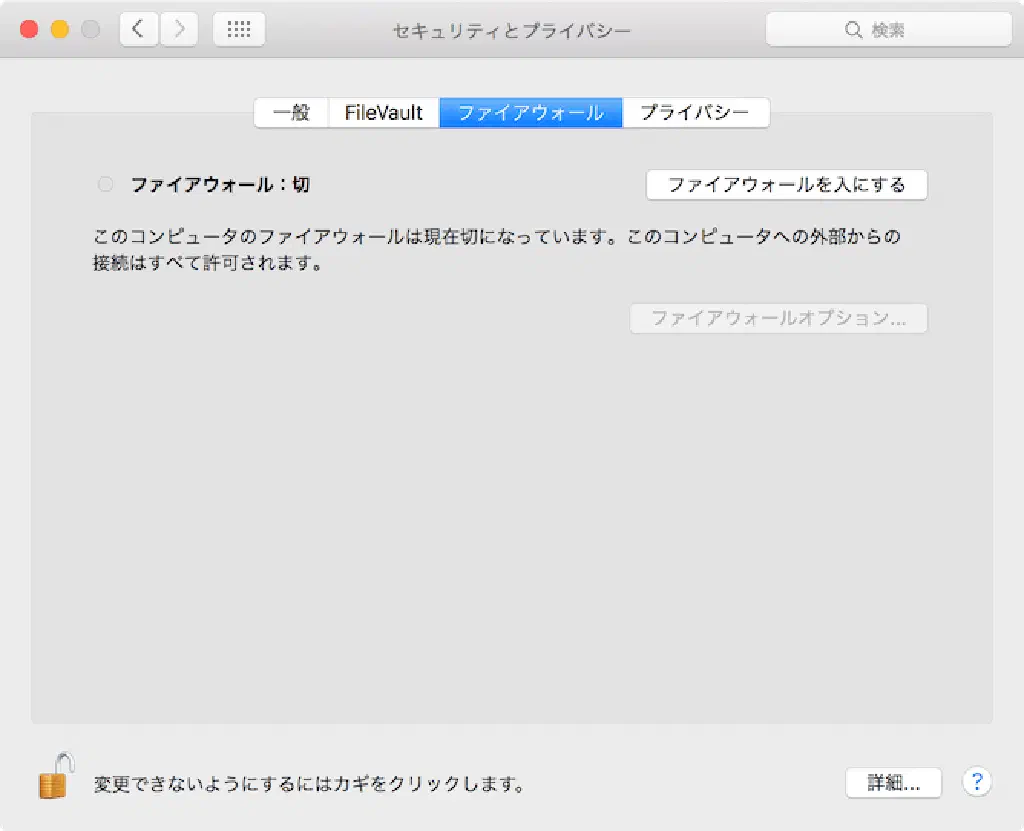1024x831 pixels.
Task: Click the ファイアウォール：切 status label
Action: click(x=220, y=185)
